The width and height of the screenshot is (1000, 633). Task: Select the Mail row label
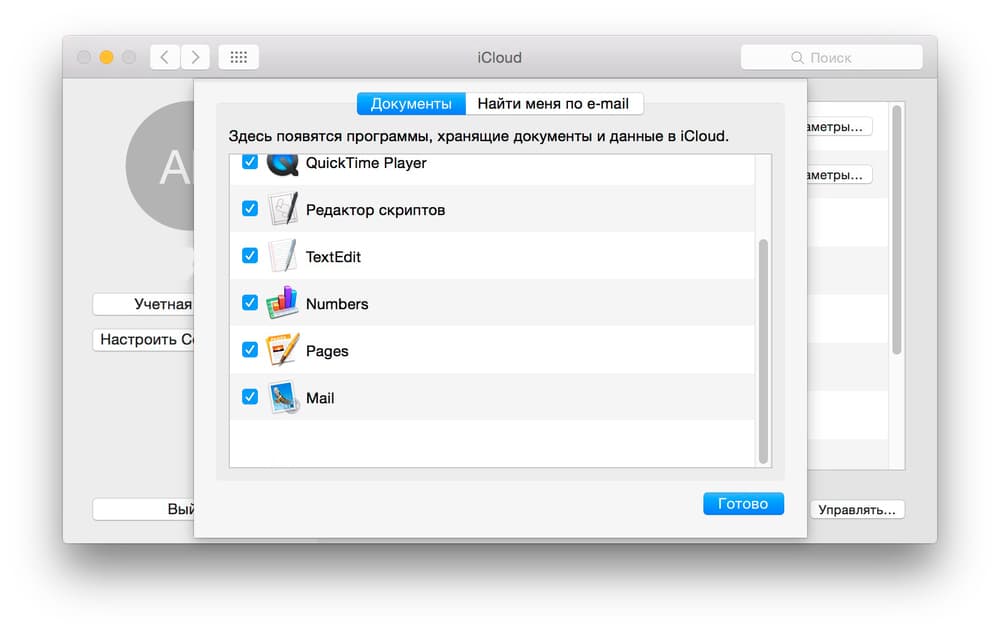tap(320, 398)
